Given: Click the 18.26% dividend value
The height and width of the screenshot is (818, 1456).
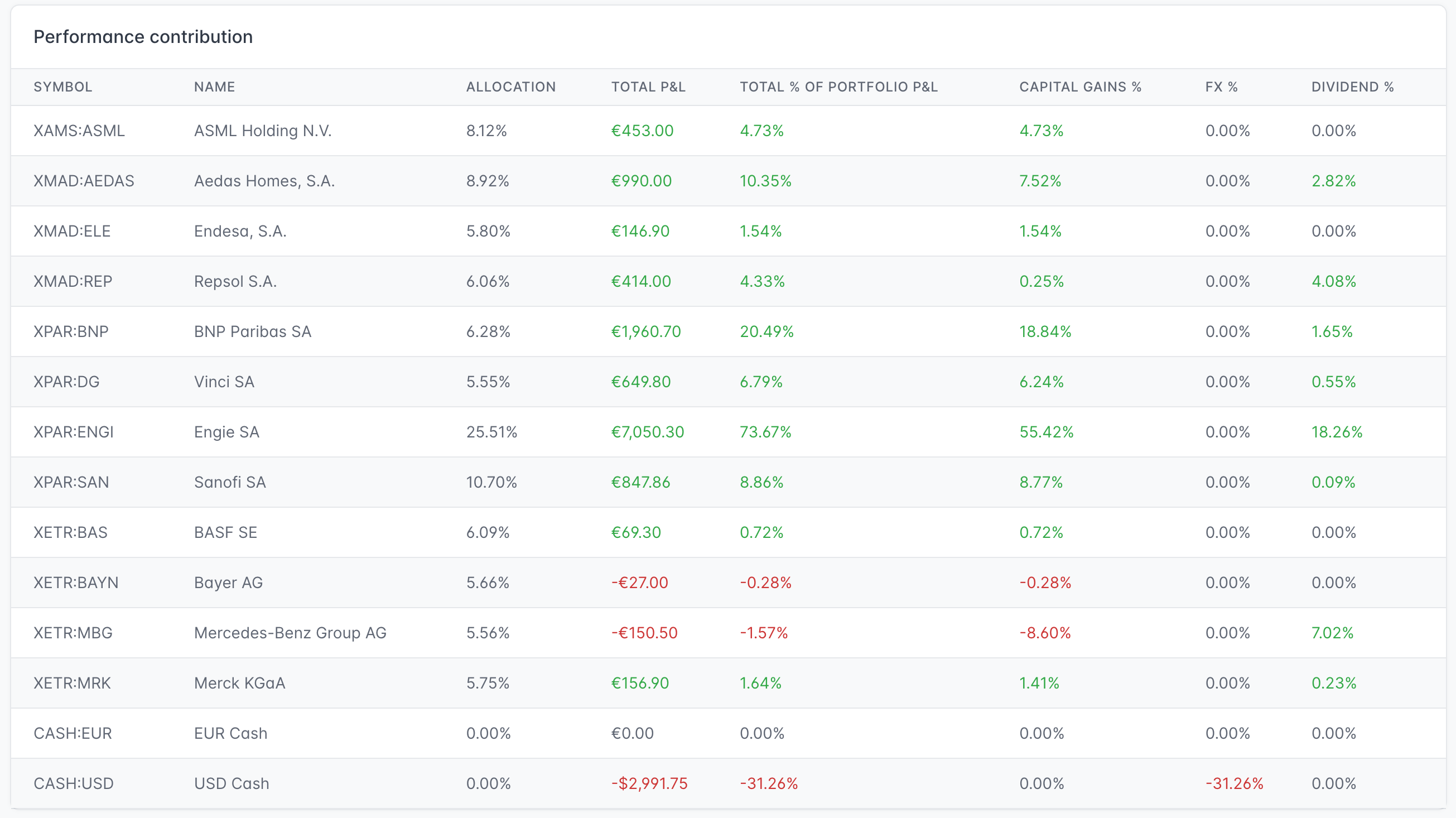Looking at the screenshot, I should click(x=1337, y=432).
